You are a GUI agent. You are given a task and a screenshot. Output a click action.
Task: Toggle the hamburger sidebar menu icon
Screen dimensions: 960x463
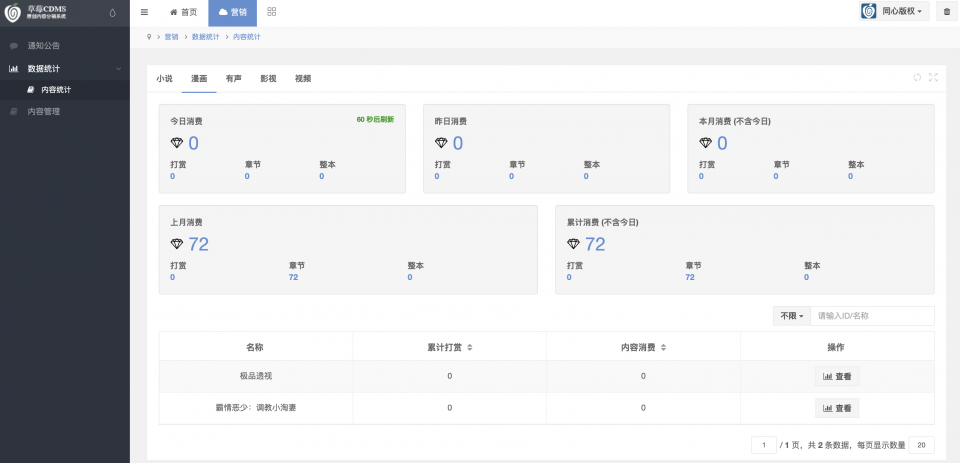point(144,12)
